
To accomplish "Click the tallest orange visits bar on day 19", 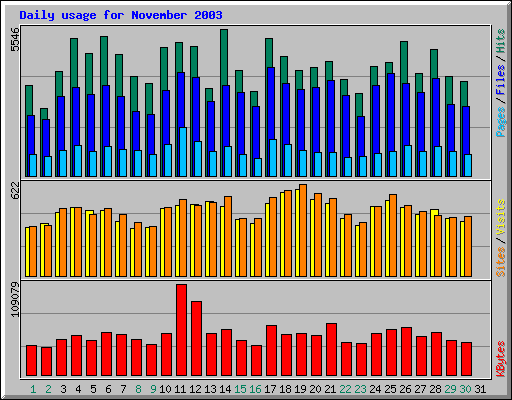I will point(303,230).
